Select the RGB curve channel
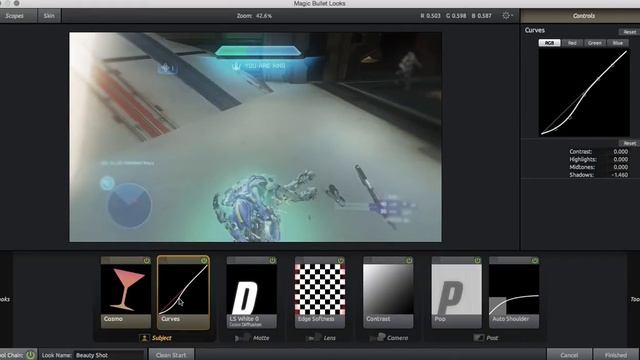This screenshot has width=640, height=360. 549,43
